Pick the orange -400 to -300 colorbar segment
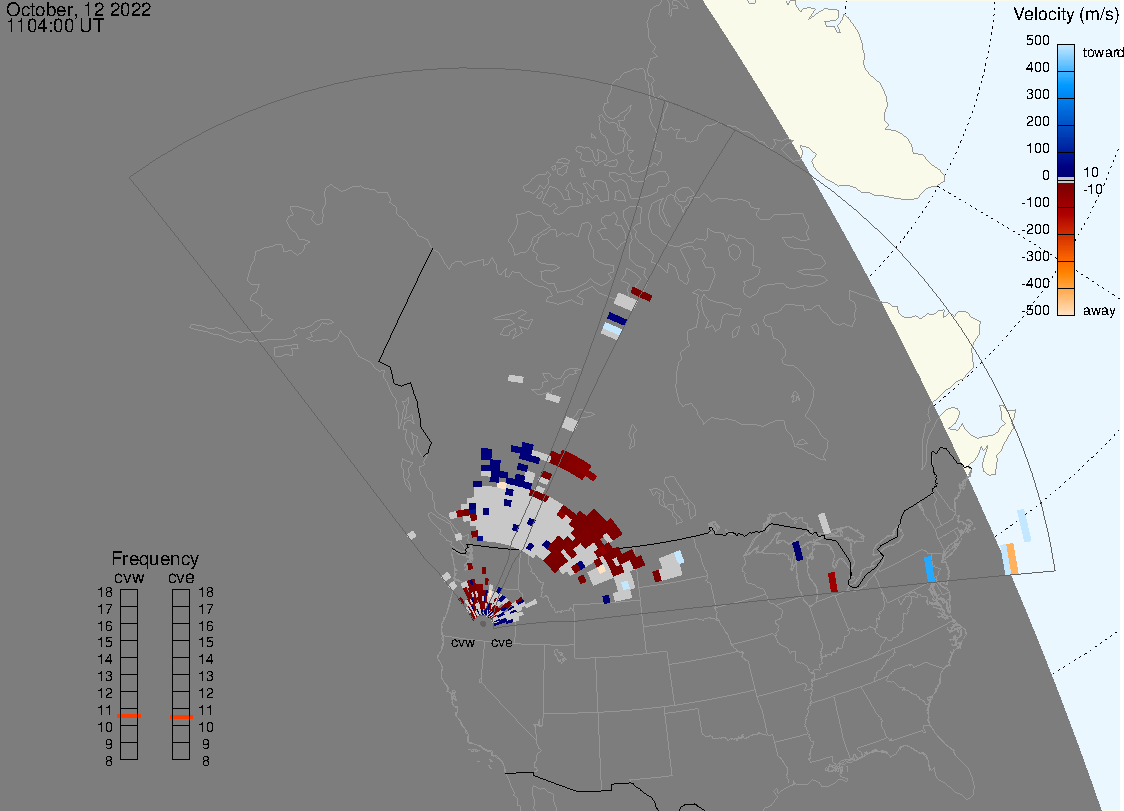Image resolution: width=1124 pixels, height=811 pixels. click(x=1066, y=275)
